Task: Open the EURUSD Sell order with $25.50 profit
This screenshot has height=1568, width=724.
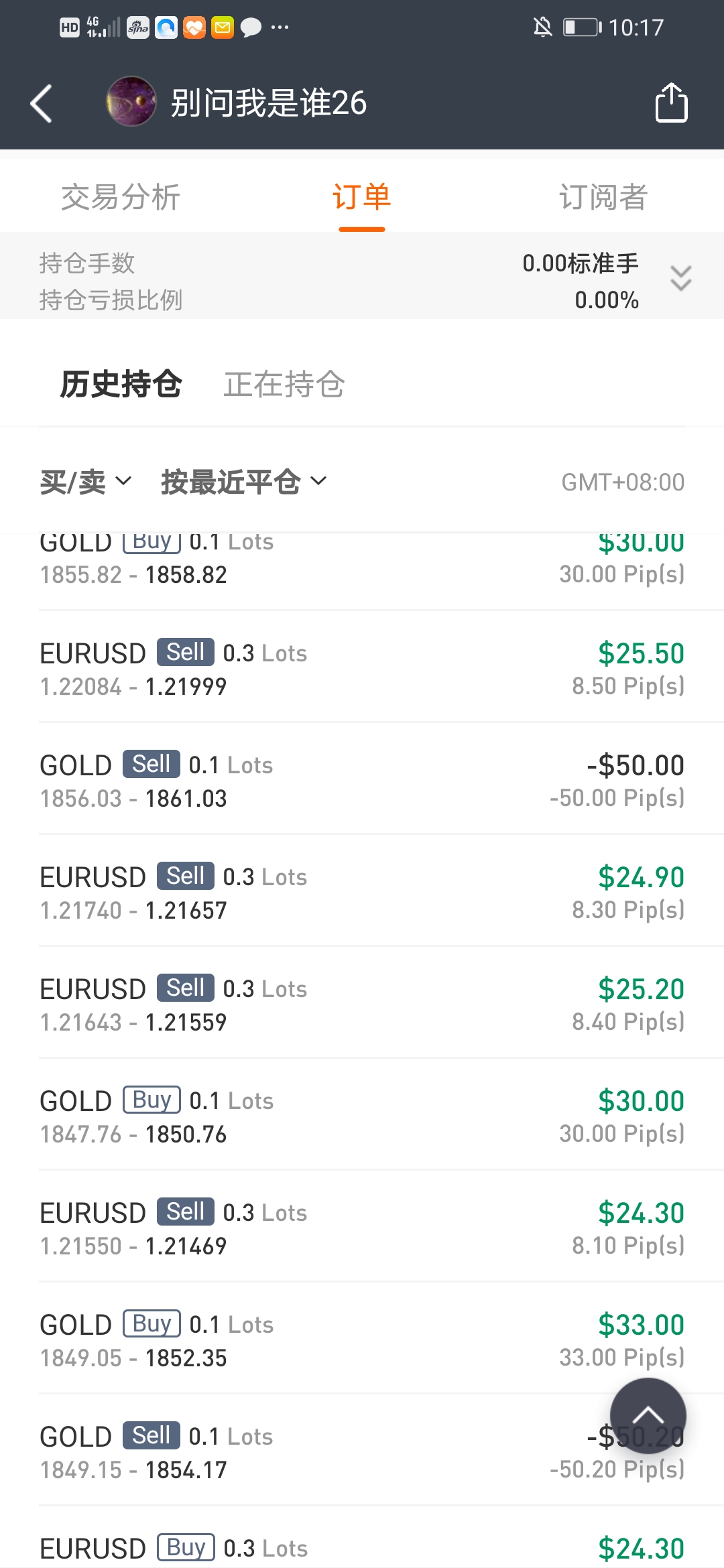Action: [x=362, y=668]
